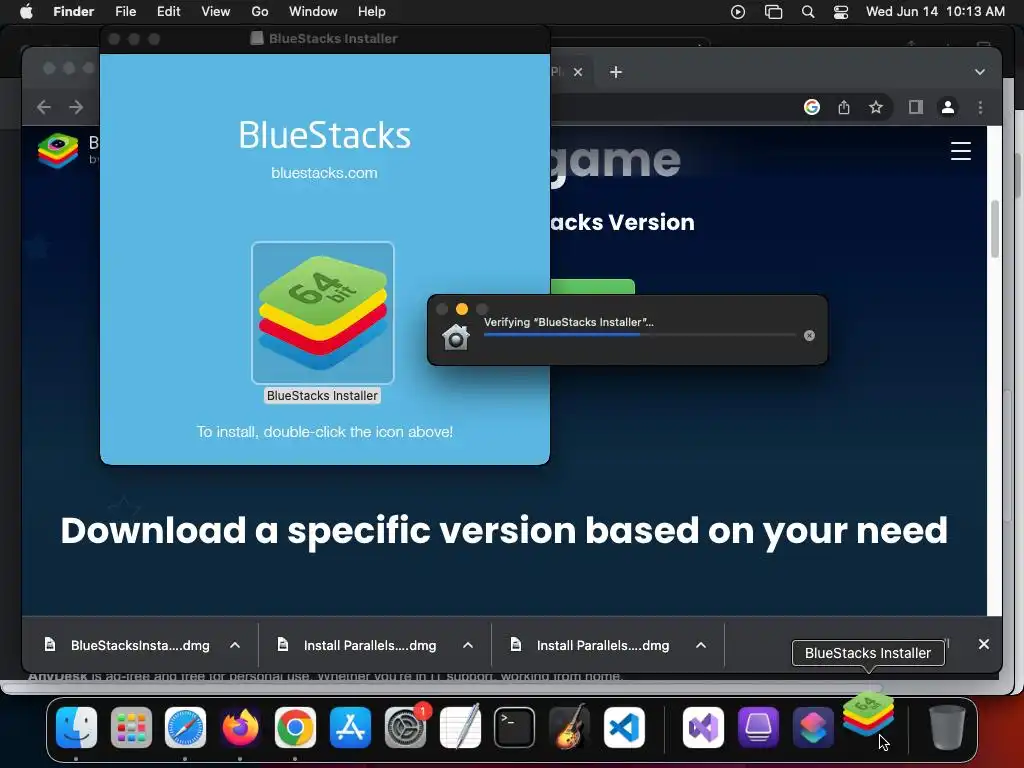Open the Edit menu

[x=168, y=12]
